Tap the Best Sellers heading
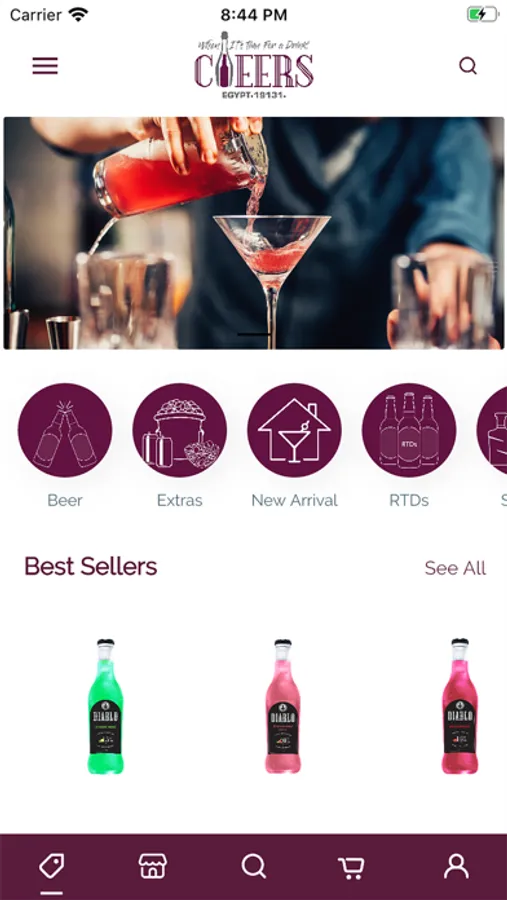The width and height of the screenshot is (507, 900). (x=91, y=567)
